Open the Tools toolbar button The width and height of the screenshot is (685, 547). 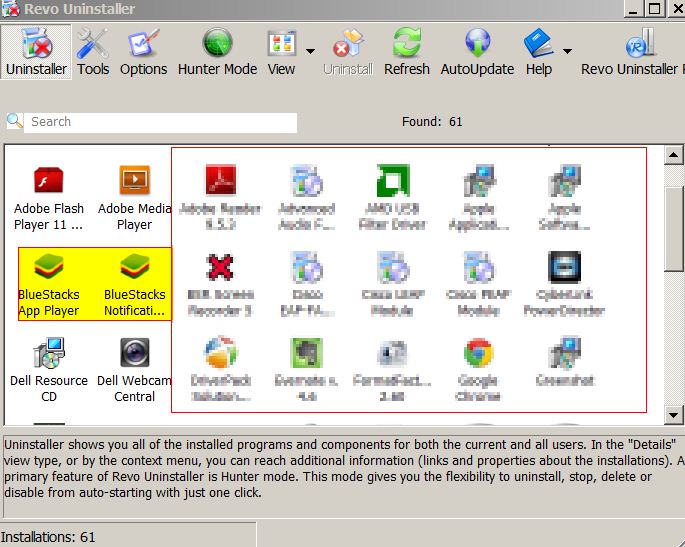(93, 52)
